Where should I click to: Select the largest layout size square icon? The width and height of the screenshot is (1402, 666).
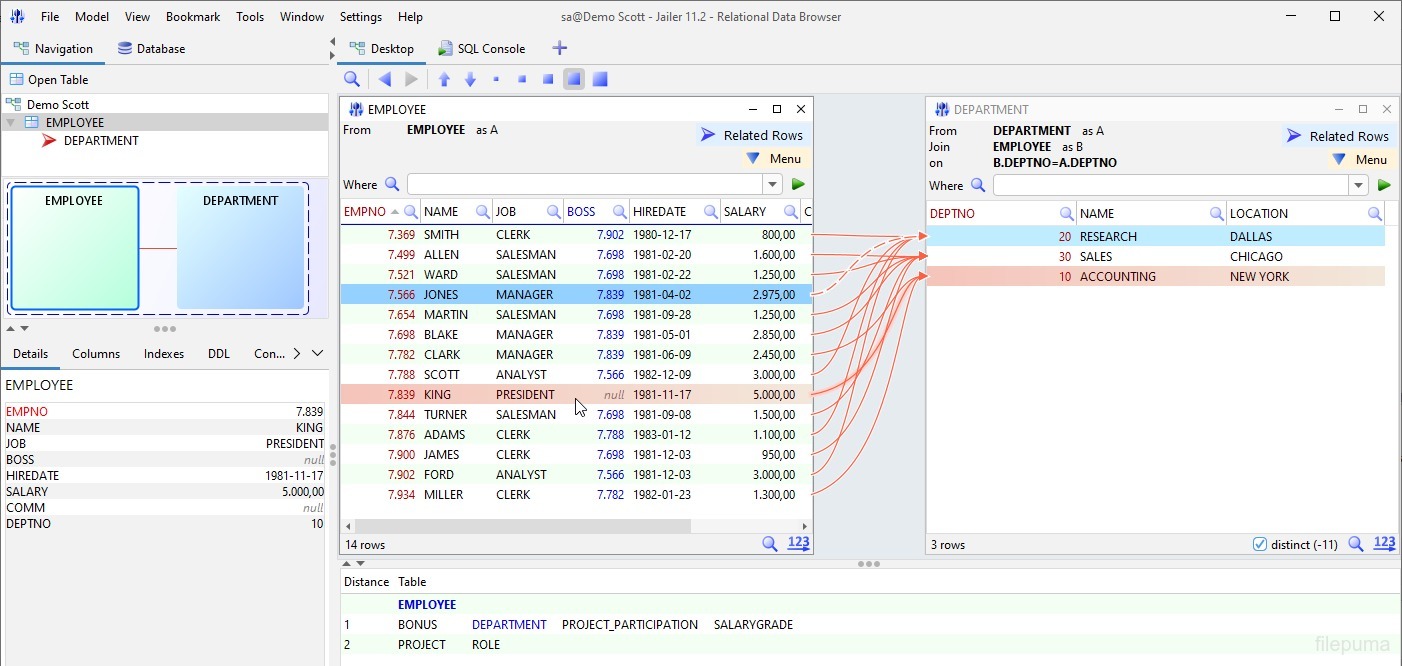pyautogui.click(x=600, y=79)
